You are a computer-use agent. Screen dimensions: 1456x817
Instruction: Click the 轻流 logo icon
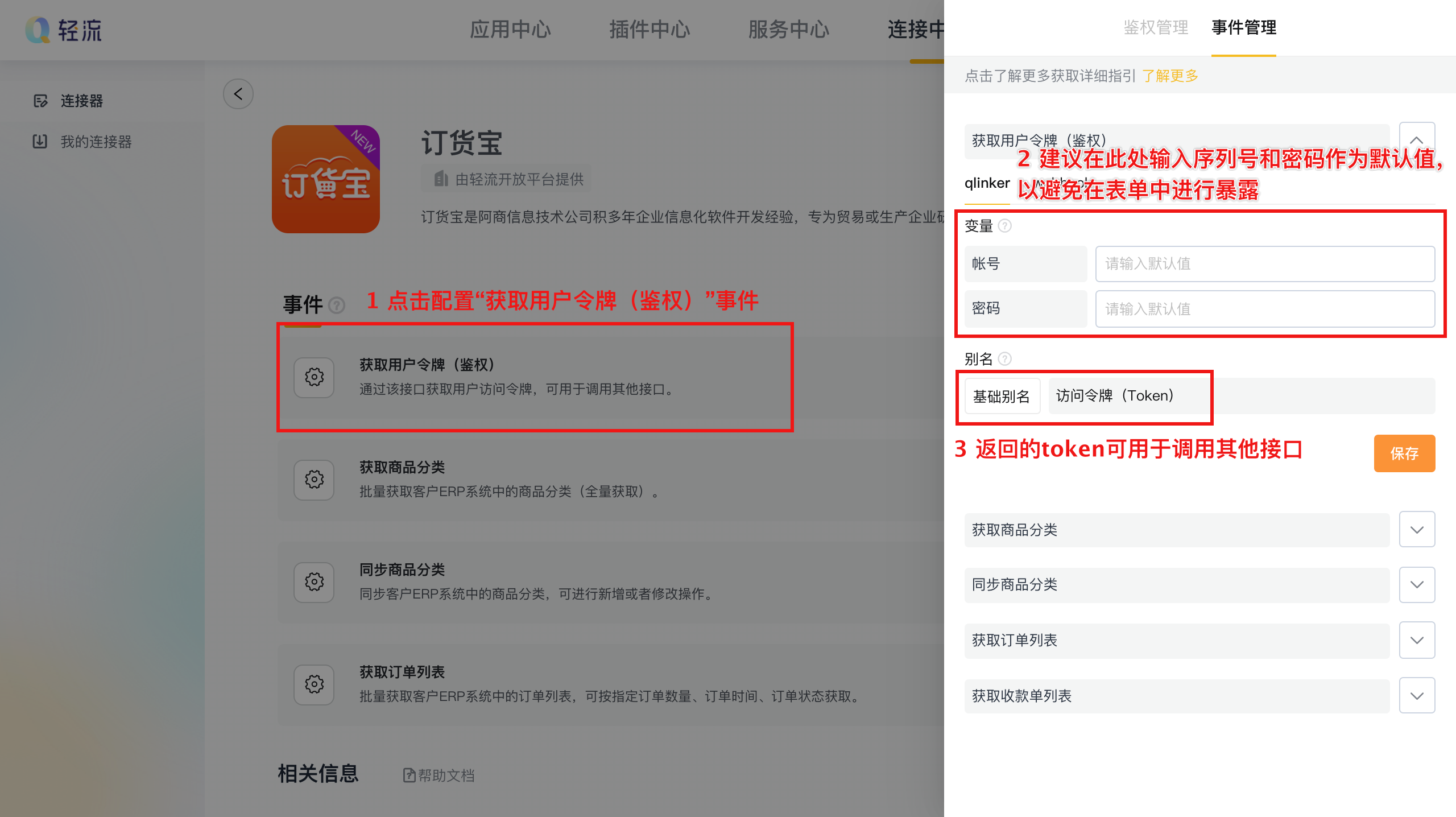(38, 30)
